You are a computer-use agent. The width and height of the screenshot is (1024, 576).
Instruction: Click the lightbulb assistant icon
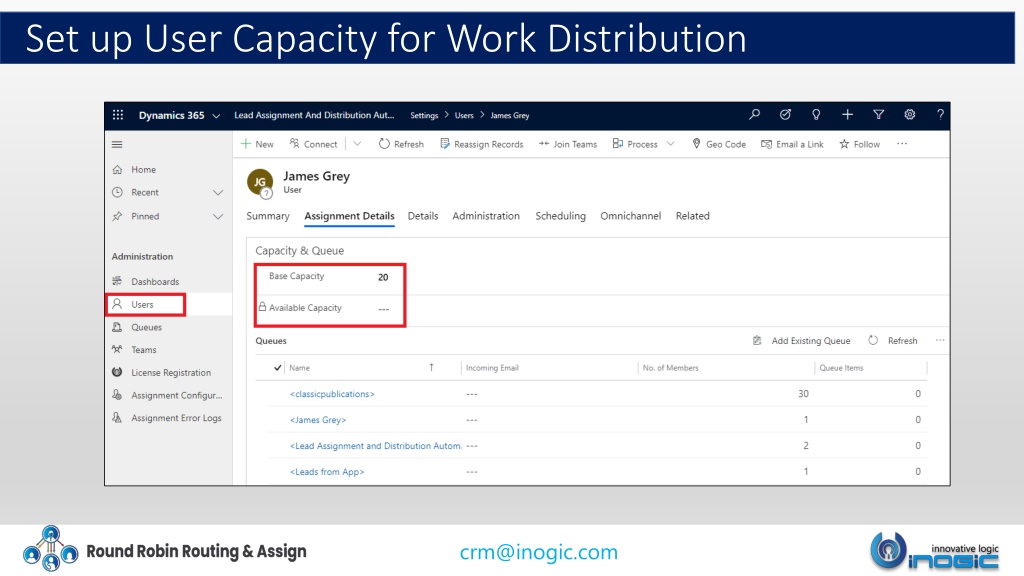coord(816,115)
